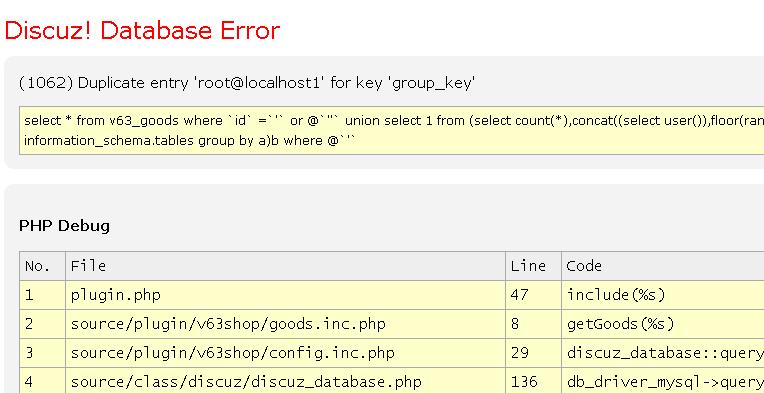Click row number "2" in the No. column
The height and width of the screenshot is (393, 764).
(x=42, y=324)
